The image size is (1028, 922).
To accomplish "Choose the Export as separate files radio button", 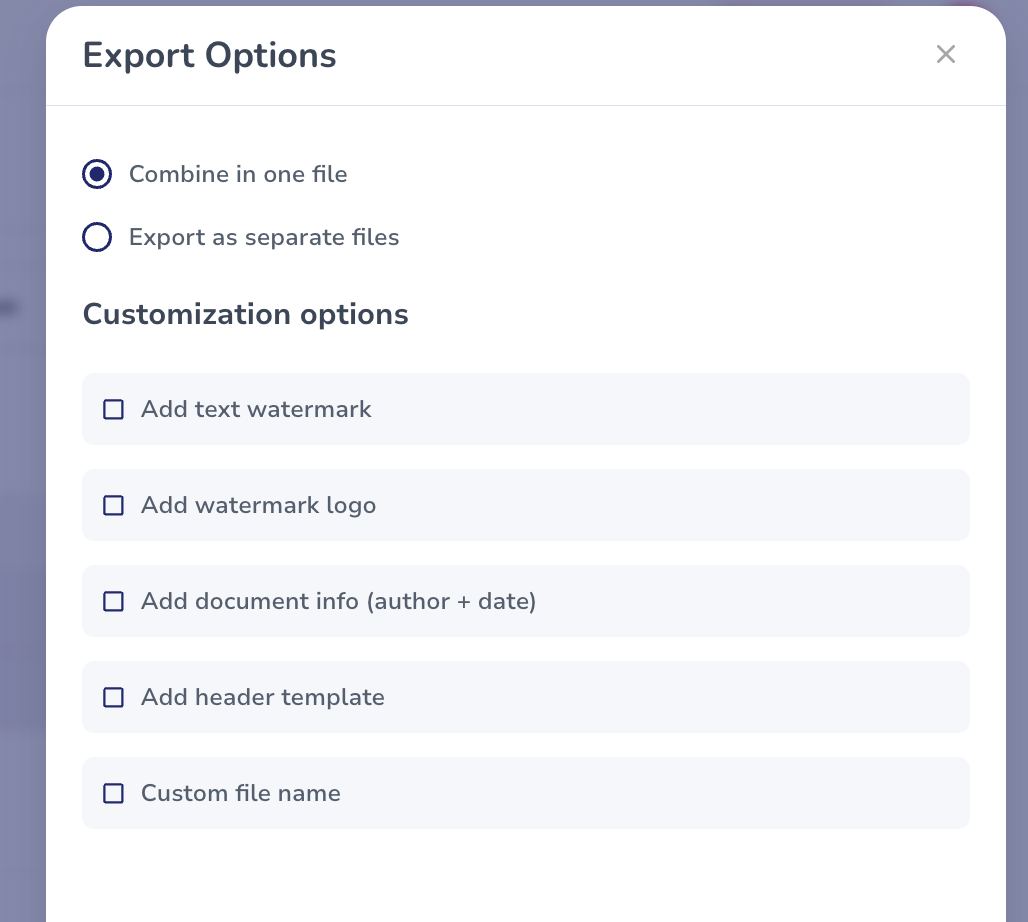I will [97, 237].
